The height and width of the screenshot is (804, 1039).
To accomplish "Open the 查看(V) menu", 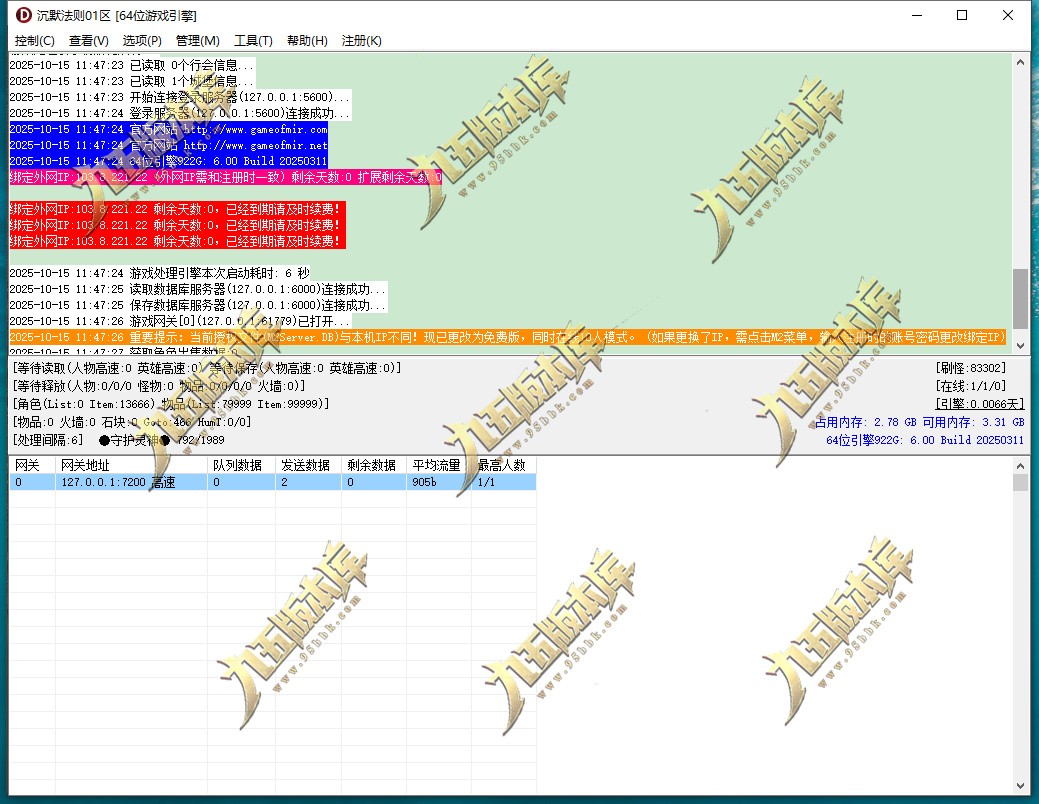I will pos(89,40).
